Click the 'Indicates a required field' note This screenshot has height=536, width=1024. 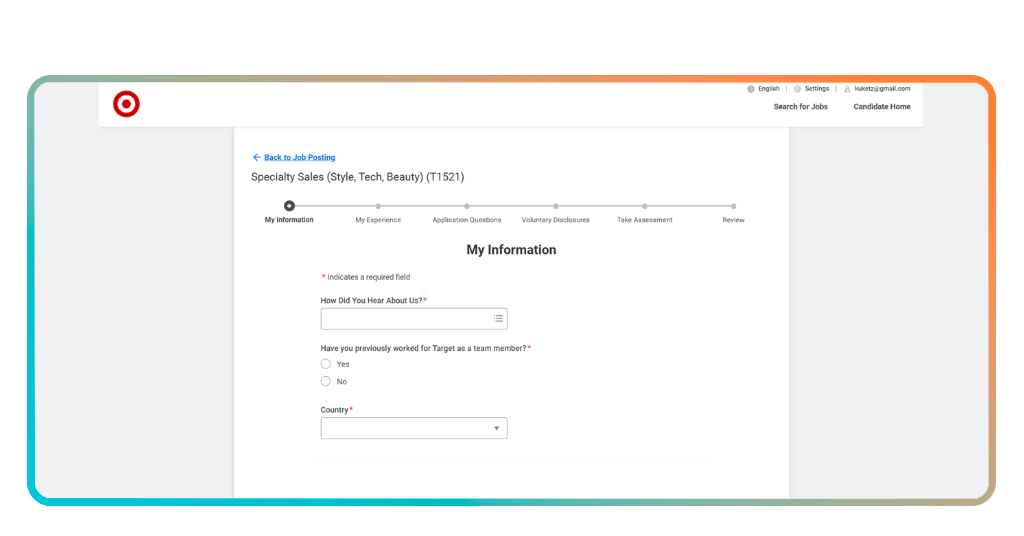point(366,277)
